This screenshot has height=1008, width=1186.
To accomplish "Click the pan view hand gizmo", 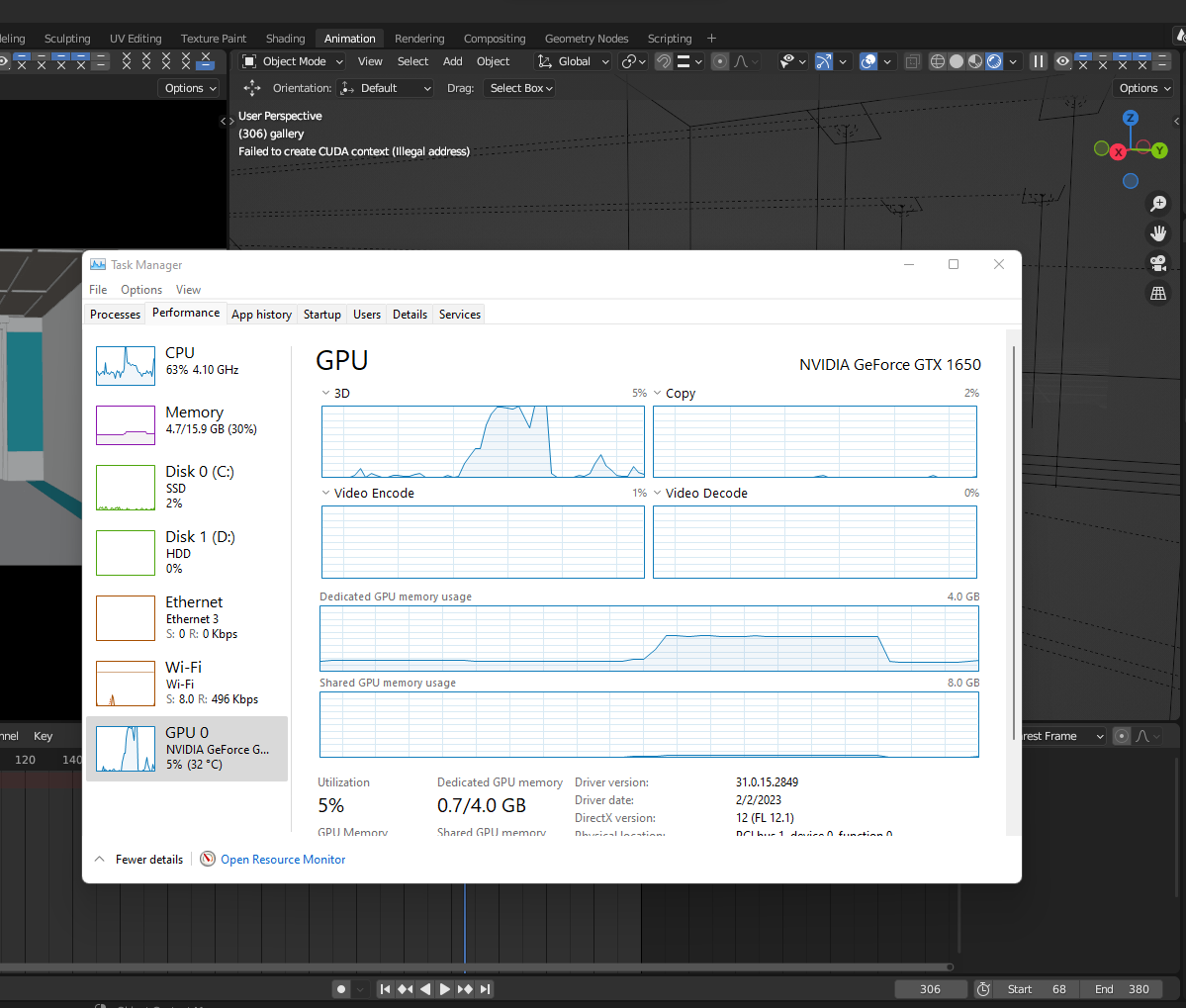I will coord(1158,232).
